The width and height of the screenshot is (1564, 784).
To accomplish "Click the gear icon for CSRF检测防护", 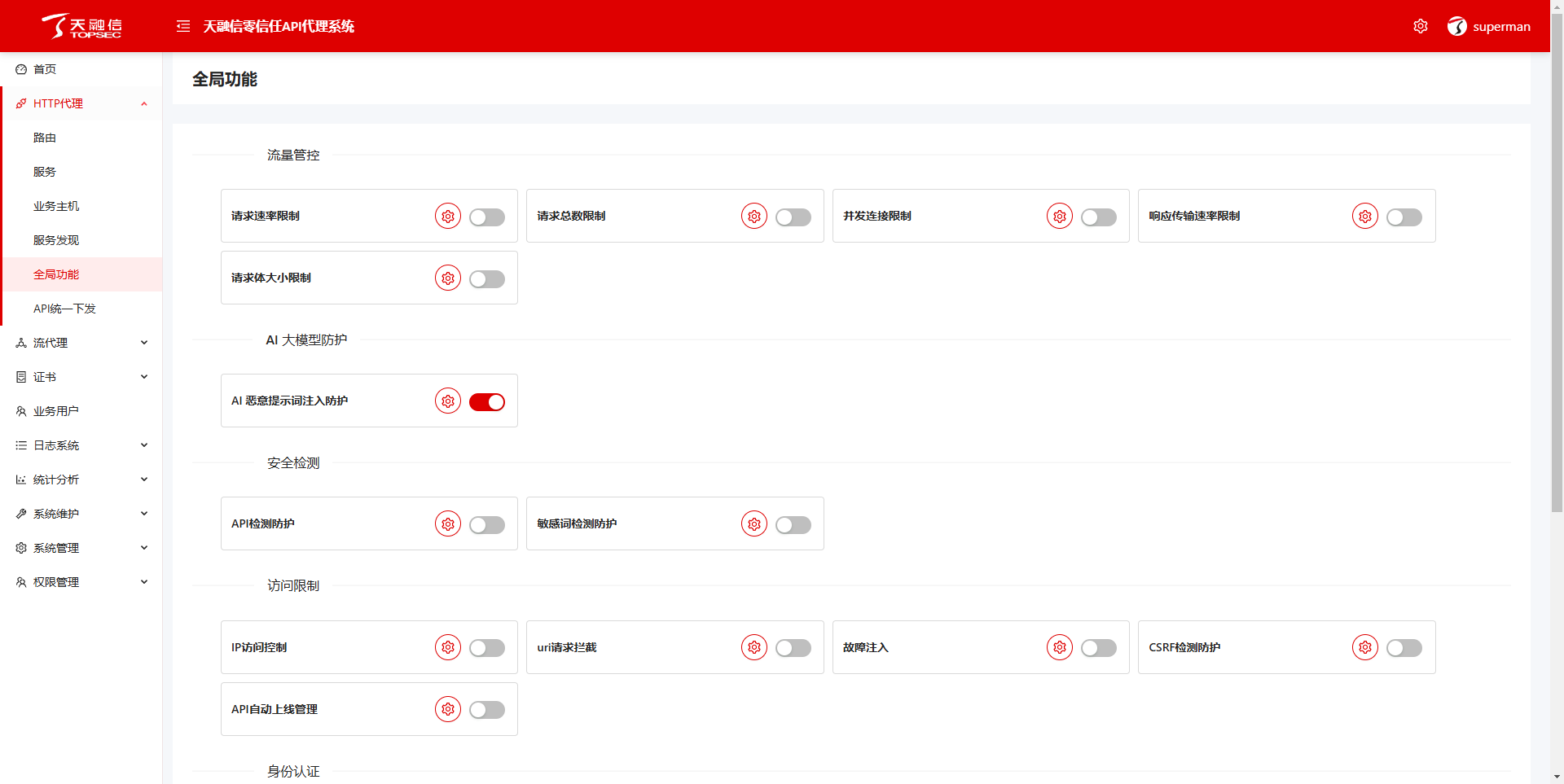I will (1365, 648).
